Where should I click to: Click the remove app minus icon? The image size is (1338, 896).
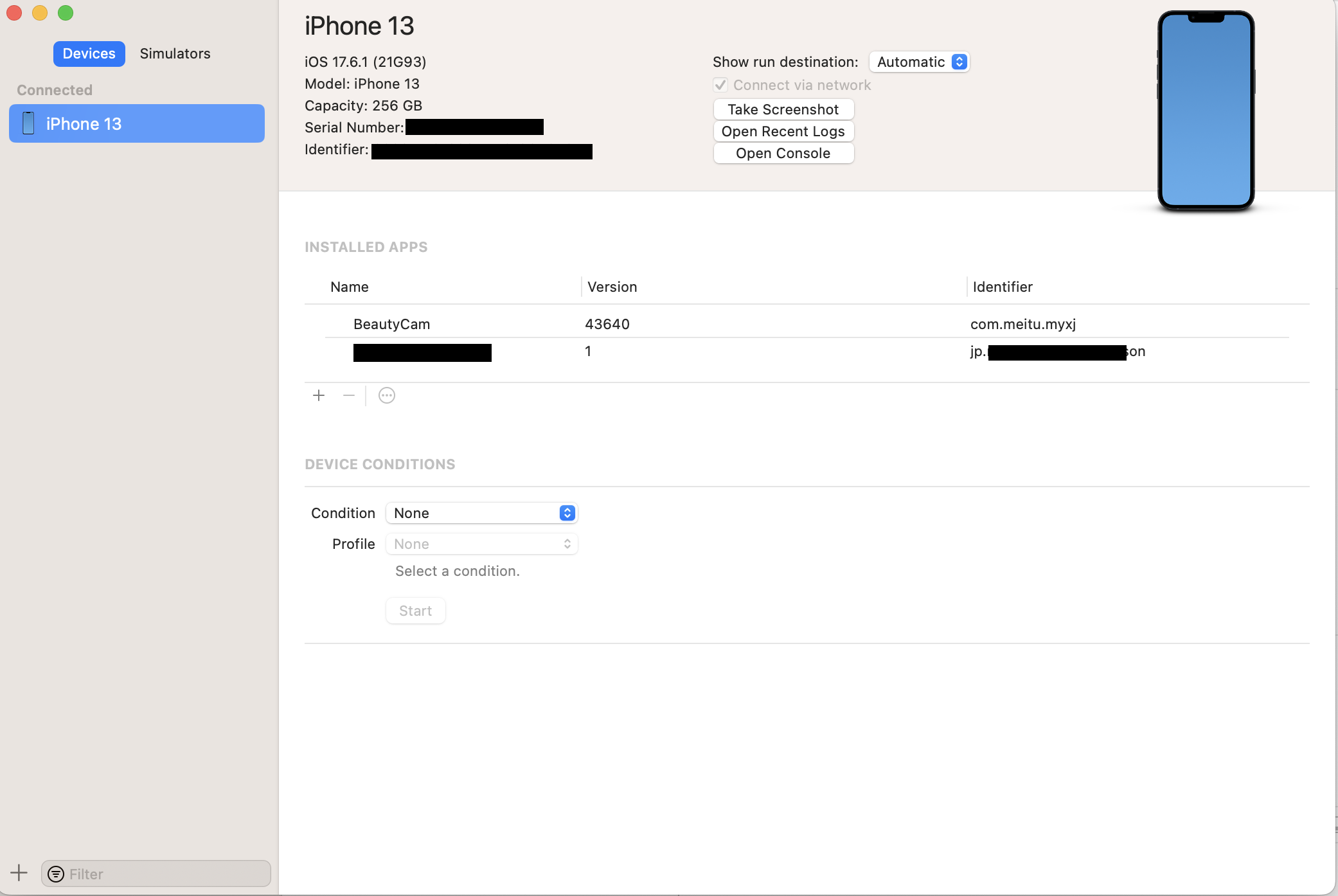pos(349,395)
